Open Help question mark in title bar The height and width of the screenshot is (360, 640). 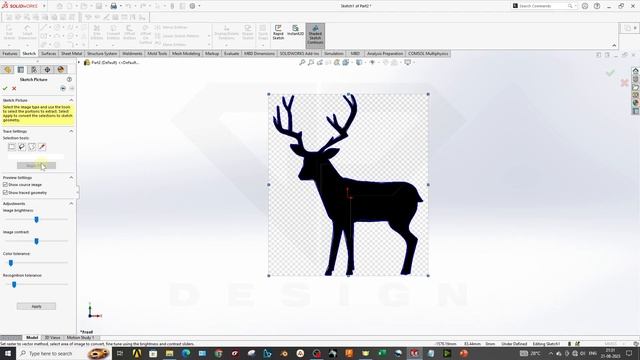[x=597, y=6]
